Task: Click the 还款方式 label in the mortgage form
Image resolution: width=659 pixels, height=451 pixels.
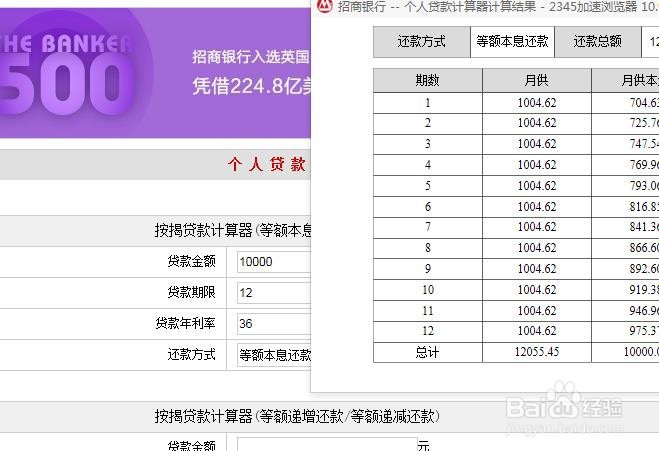Action: (x=191, y=355)
